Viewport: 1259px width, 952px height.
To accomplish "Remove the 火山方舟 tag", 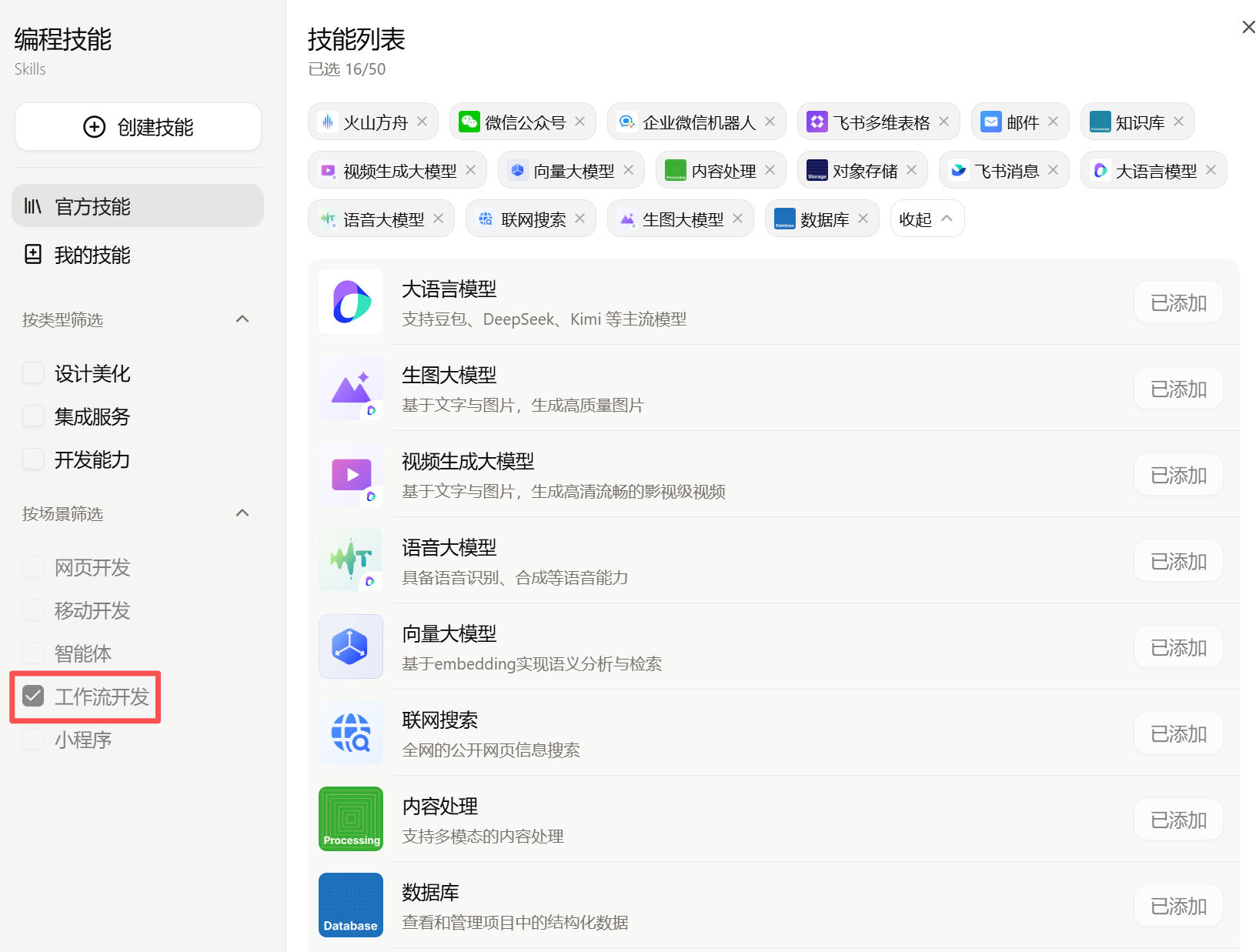I will [x=422, y=122].
